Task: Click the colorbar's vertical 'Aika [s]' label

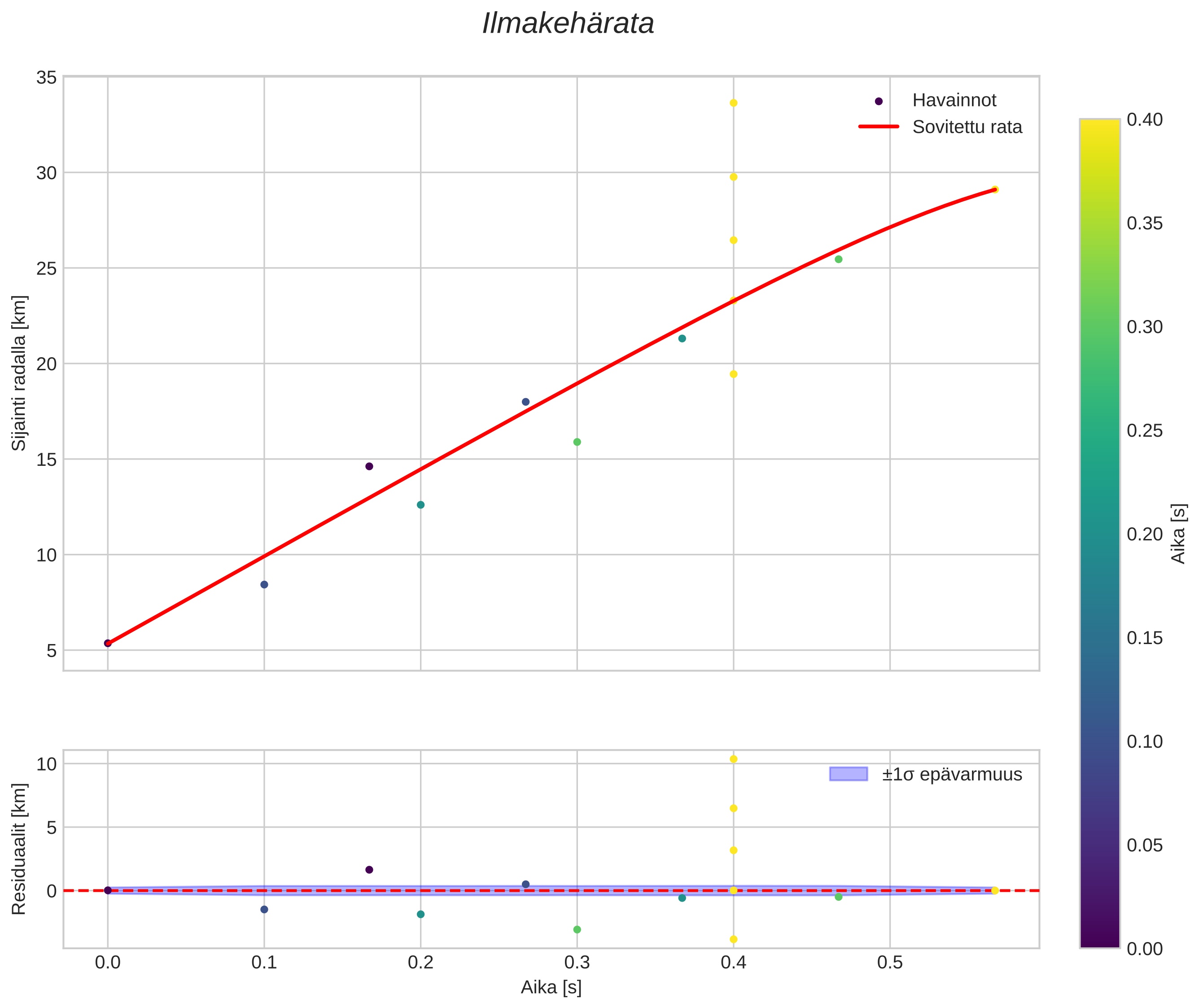Action: tap(1178, 533)
